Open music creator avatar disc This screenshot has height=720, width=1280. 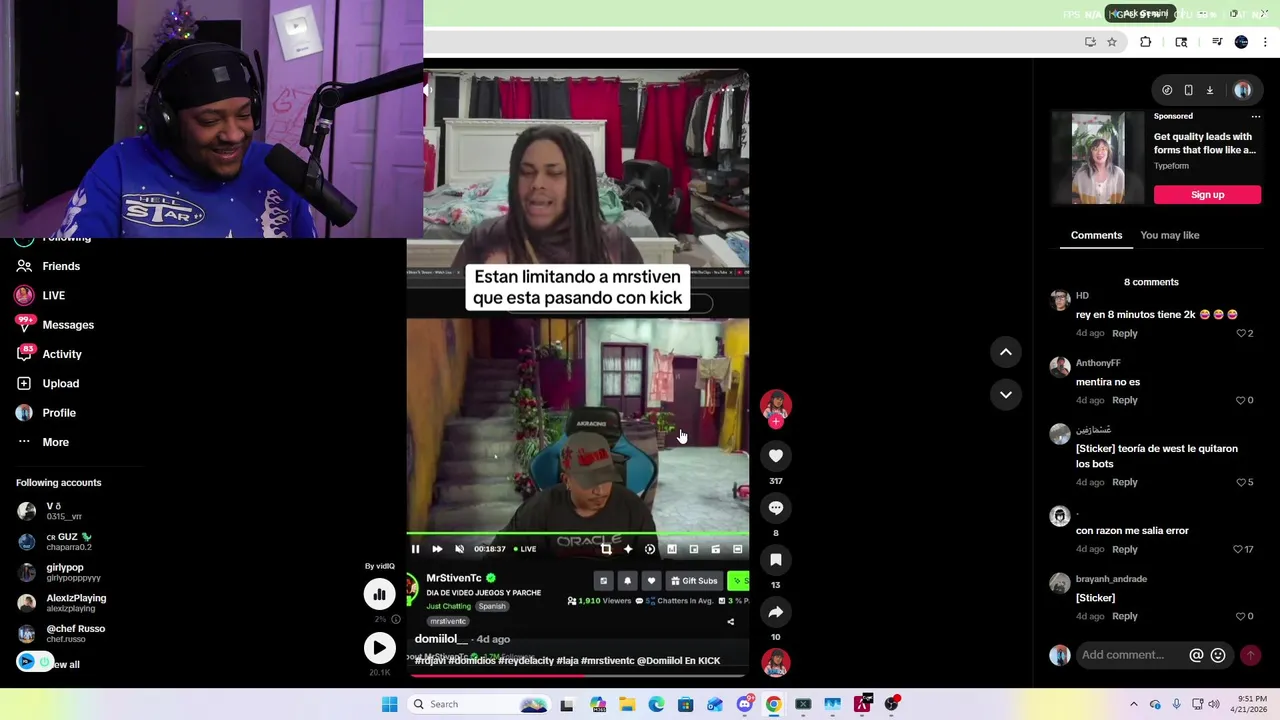click(x=775, y=662)
